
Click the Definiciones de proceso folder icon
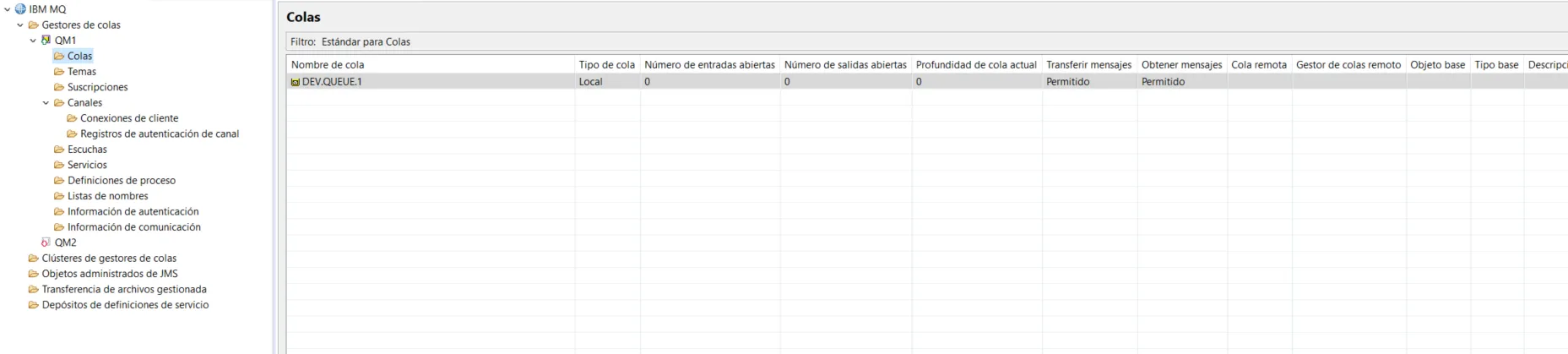pos(59,181)
